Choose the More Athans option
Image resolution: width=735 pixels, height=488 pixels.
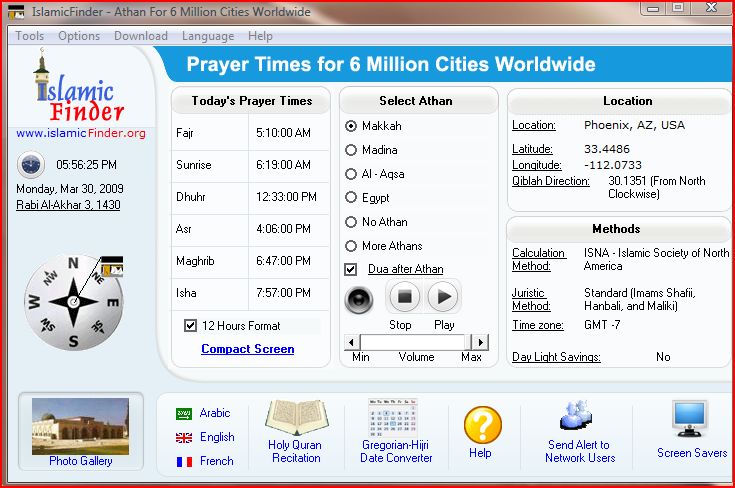(x=351, y=246)
